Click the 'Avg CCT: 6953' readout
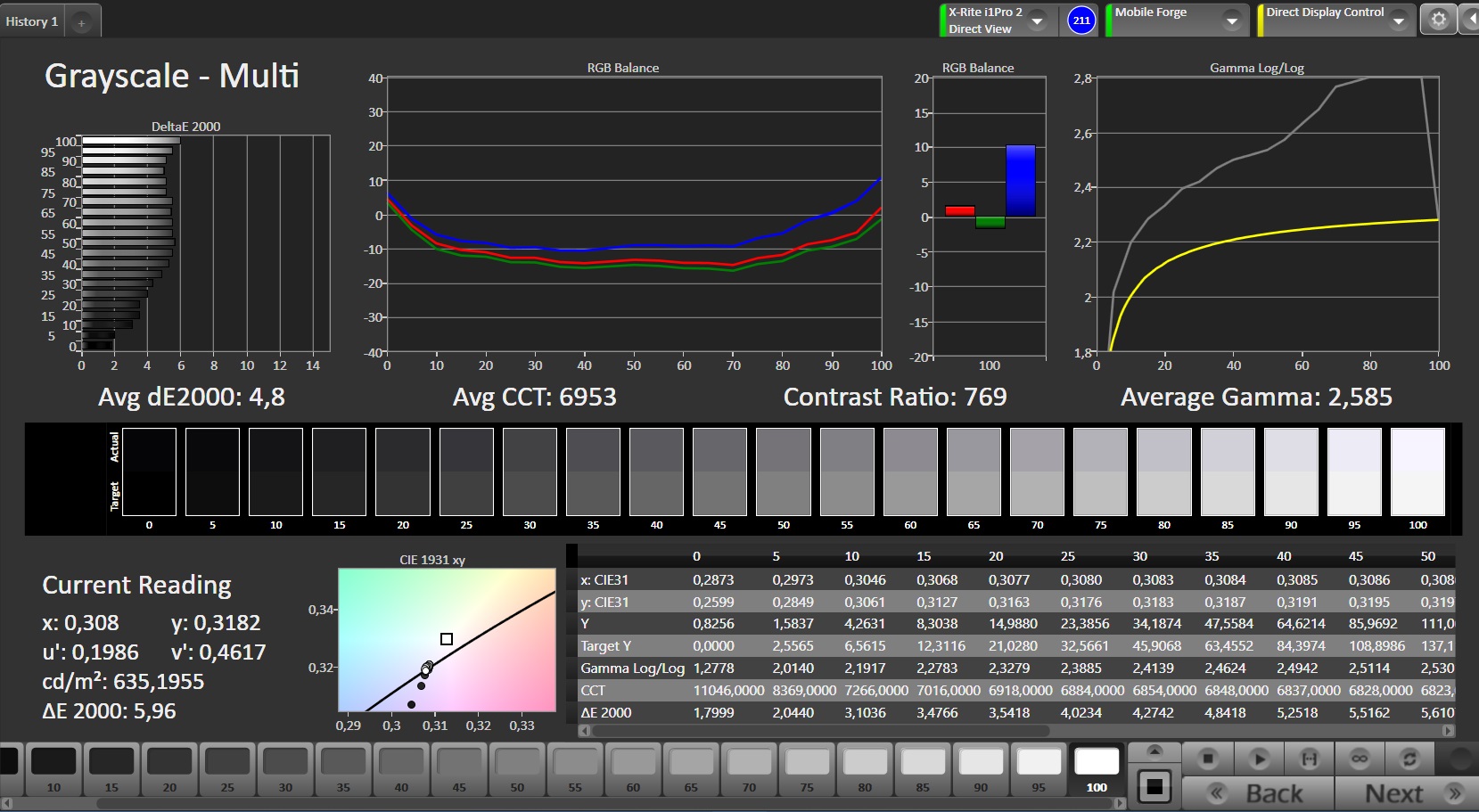Screen dimensions: 1479x812 click(534, 397)
